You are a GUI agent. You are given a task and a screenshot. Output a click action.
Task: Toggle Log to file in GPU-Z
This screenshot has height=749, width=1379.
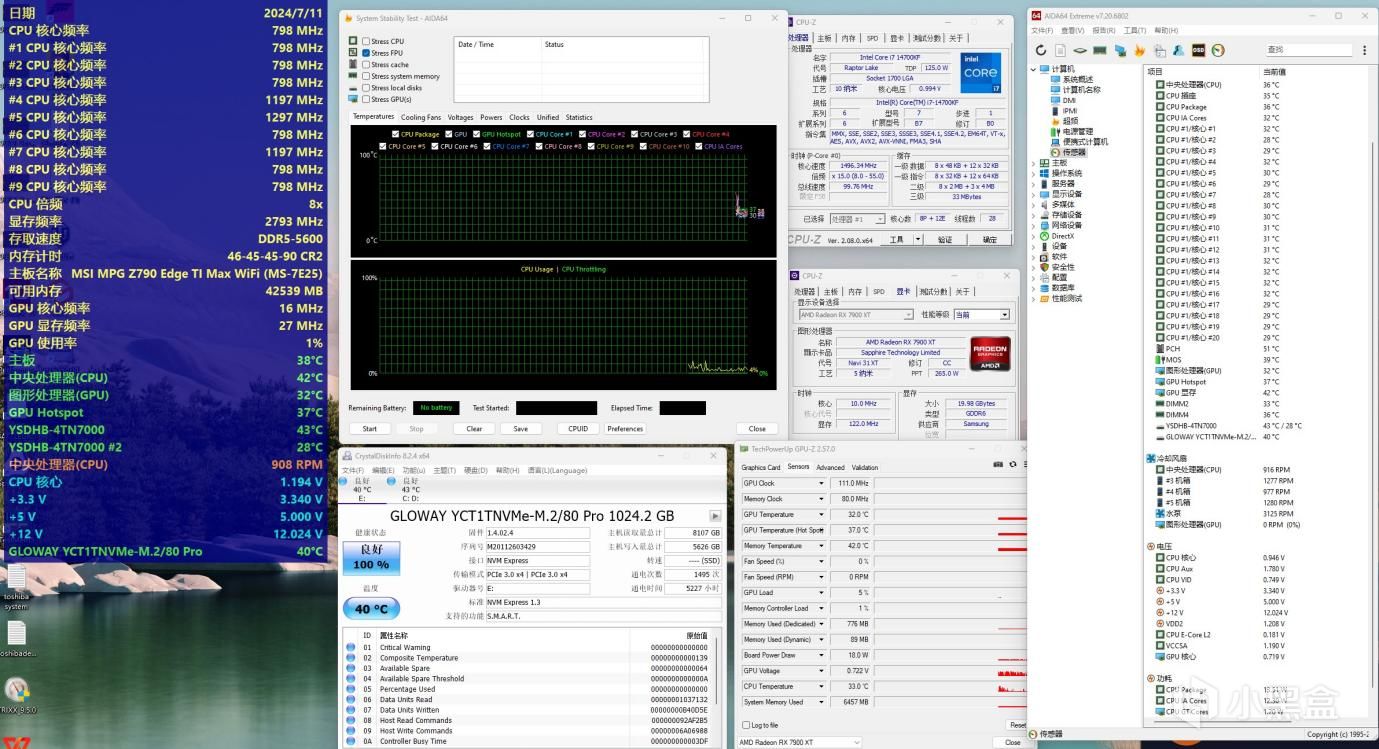point(746,725)
